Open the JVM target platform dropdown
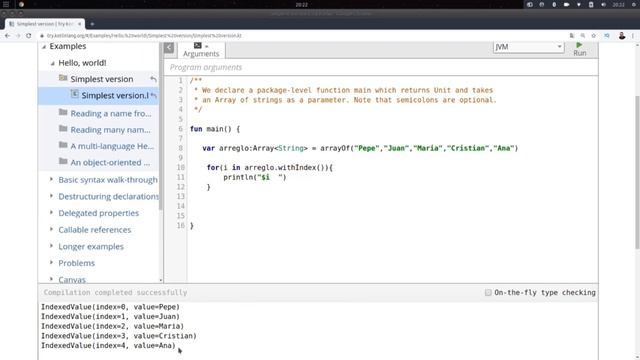 (x=528, y=47)
